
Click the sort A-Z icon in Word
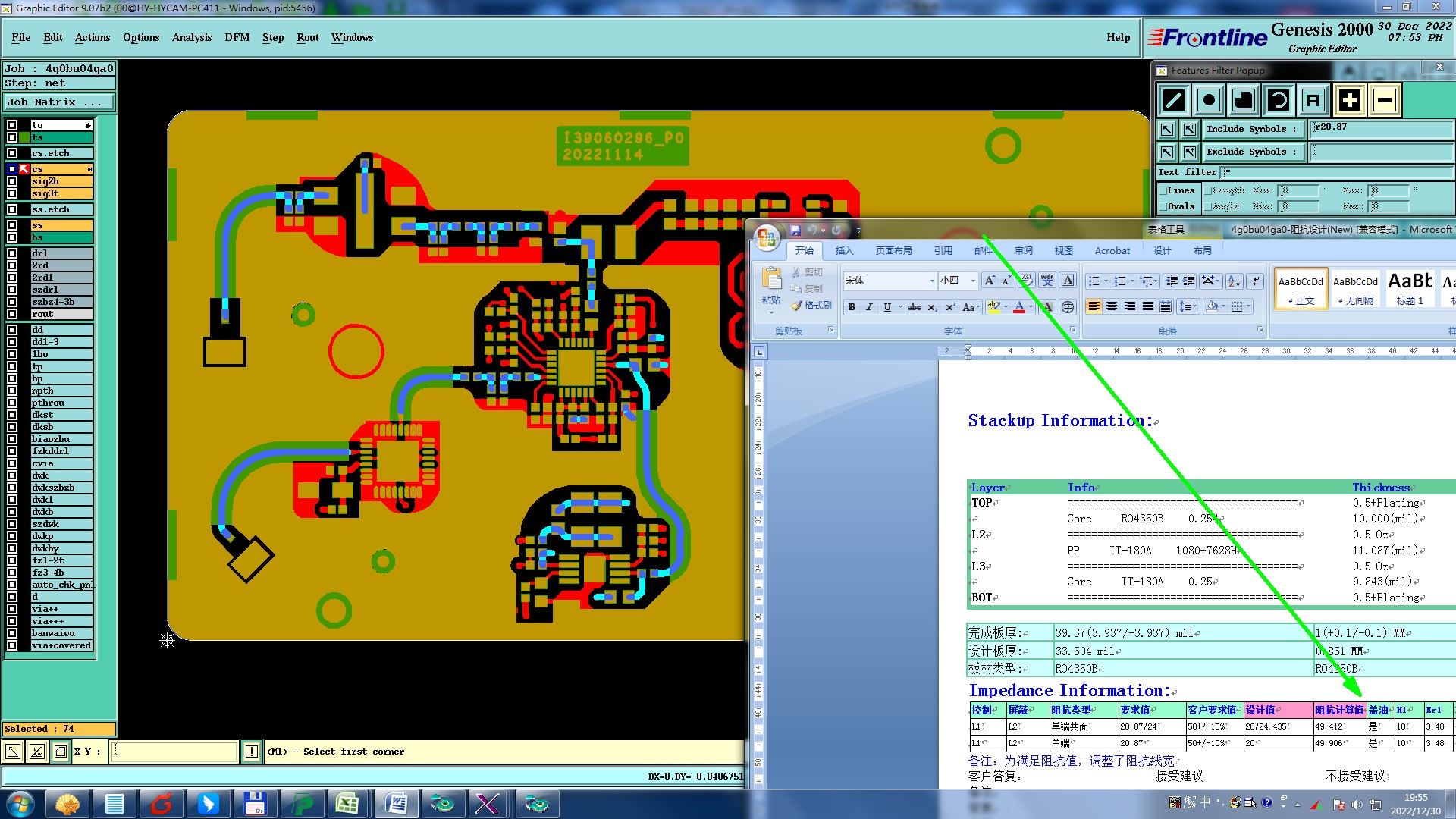click(1234, 281)
